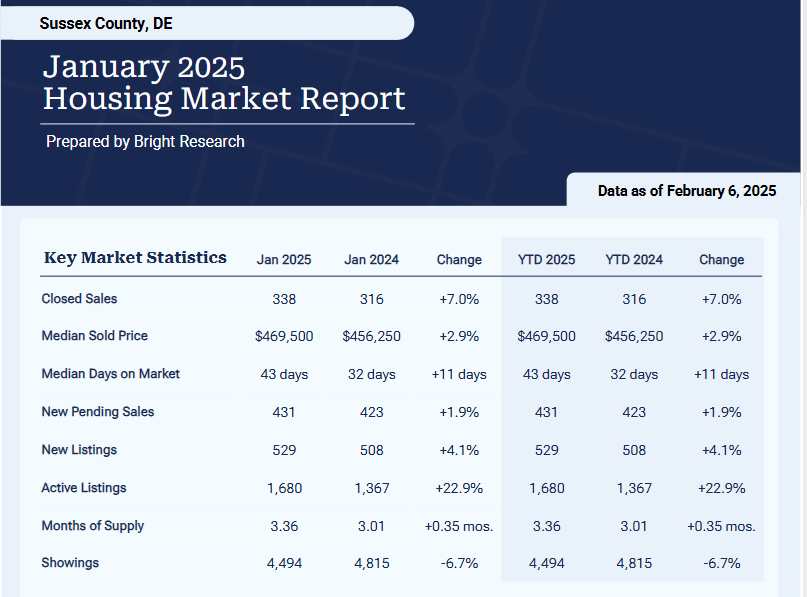Select the Months of Supply row label
This screenshot has height=597, width=807.
[x=92, y=526]
